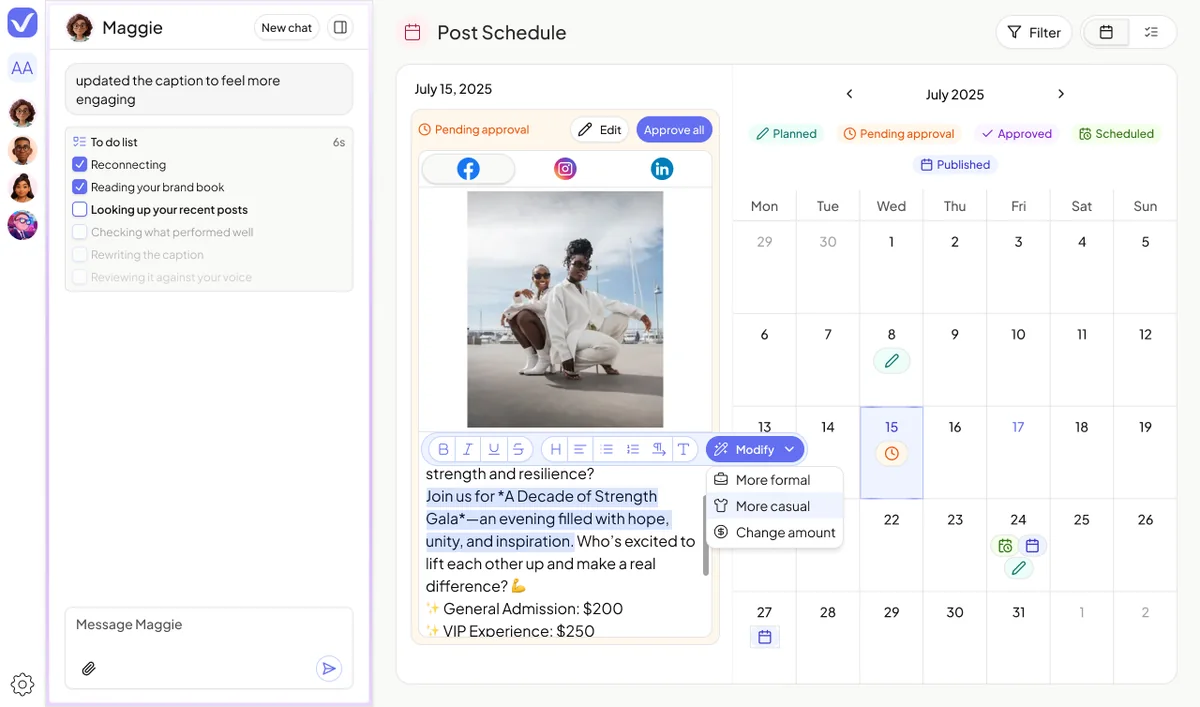Click the checkmark app logo in the sidebar
This screenshot has width=1200, height=707.
click(22, 22)
